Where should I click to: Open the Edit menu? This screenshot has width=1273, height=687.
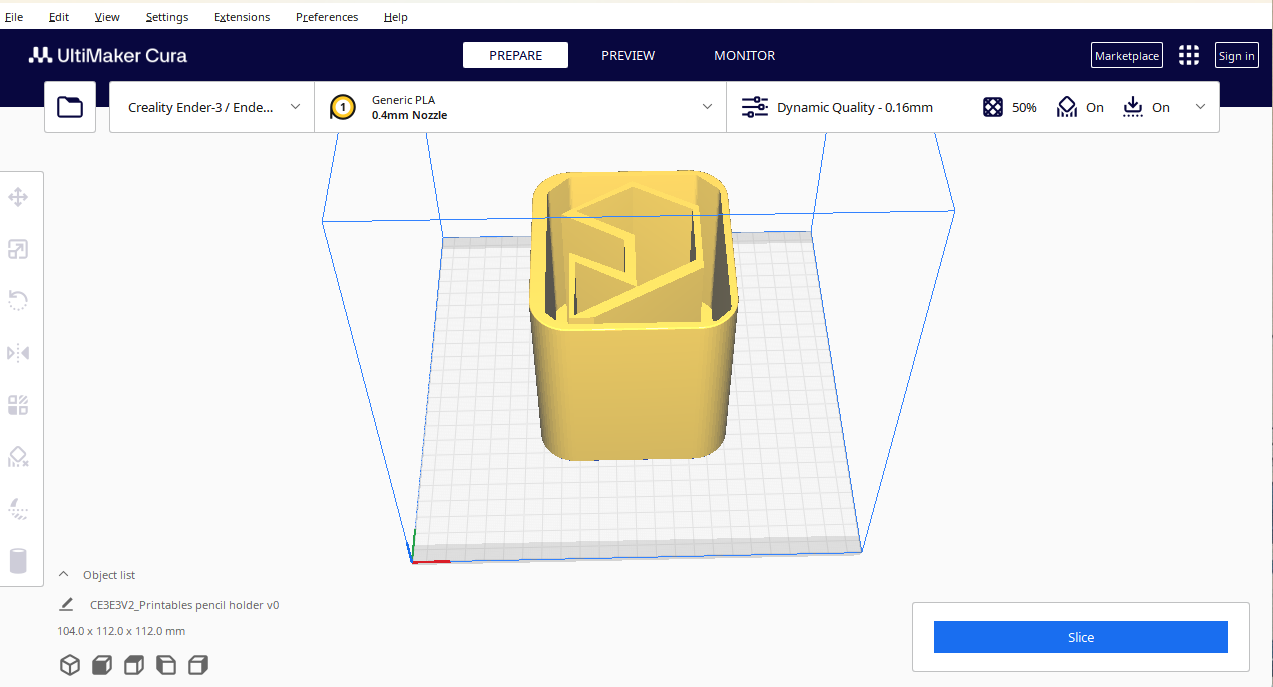(x=59, y=17)
